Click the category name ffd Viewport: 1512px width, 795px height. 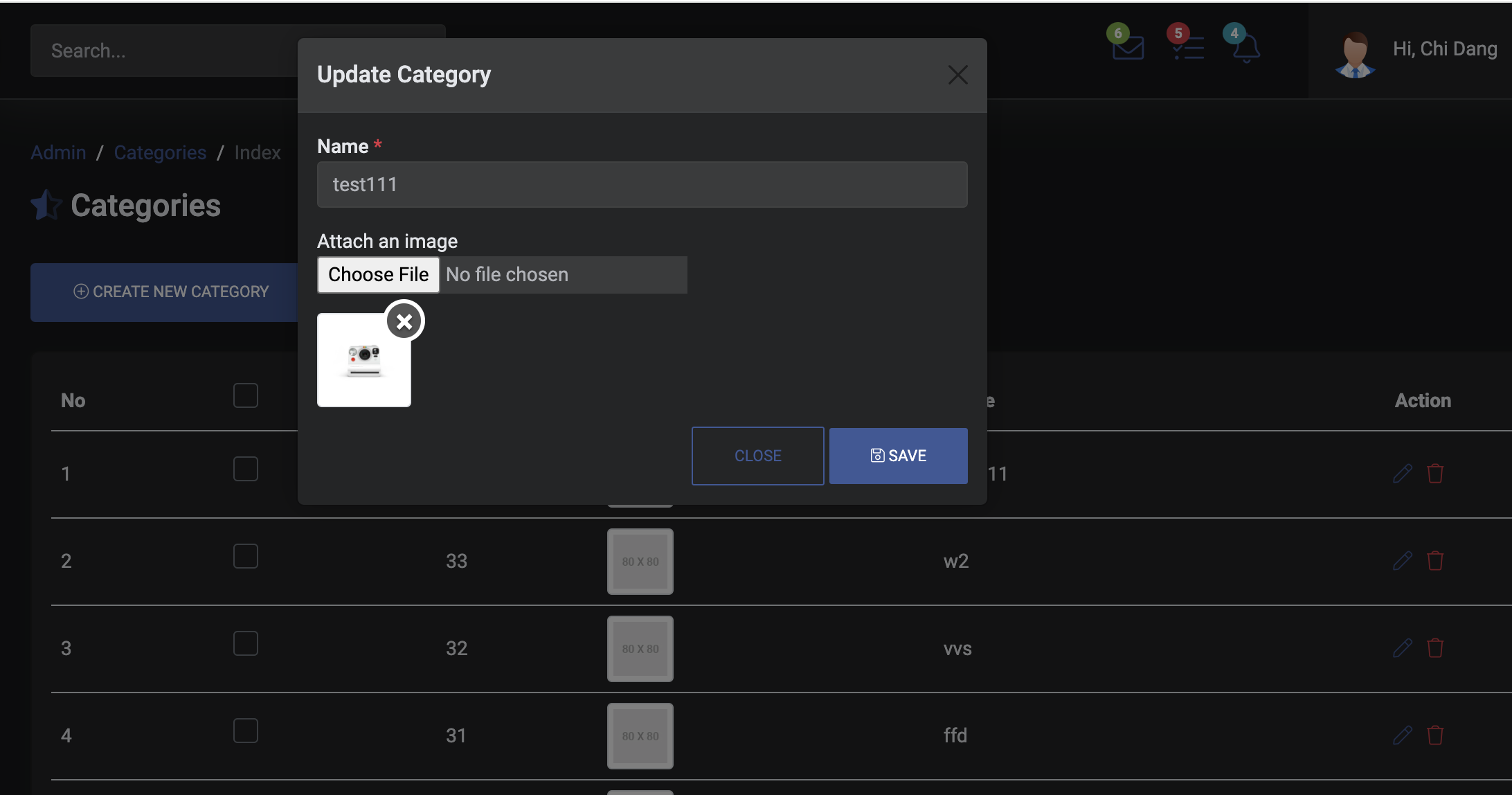955,735
